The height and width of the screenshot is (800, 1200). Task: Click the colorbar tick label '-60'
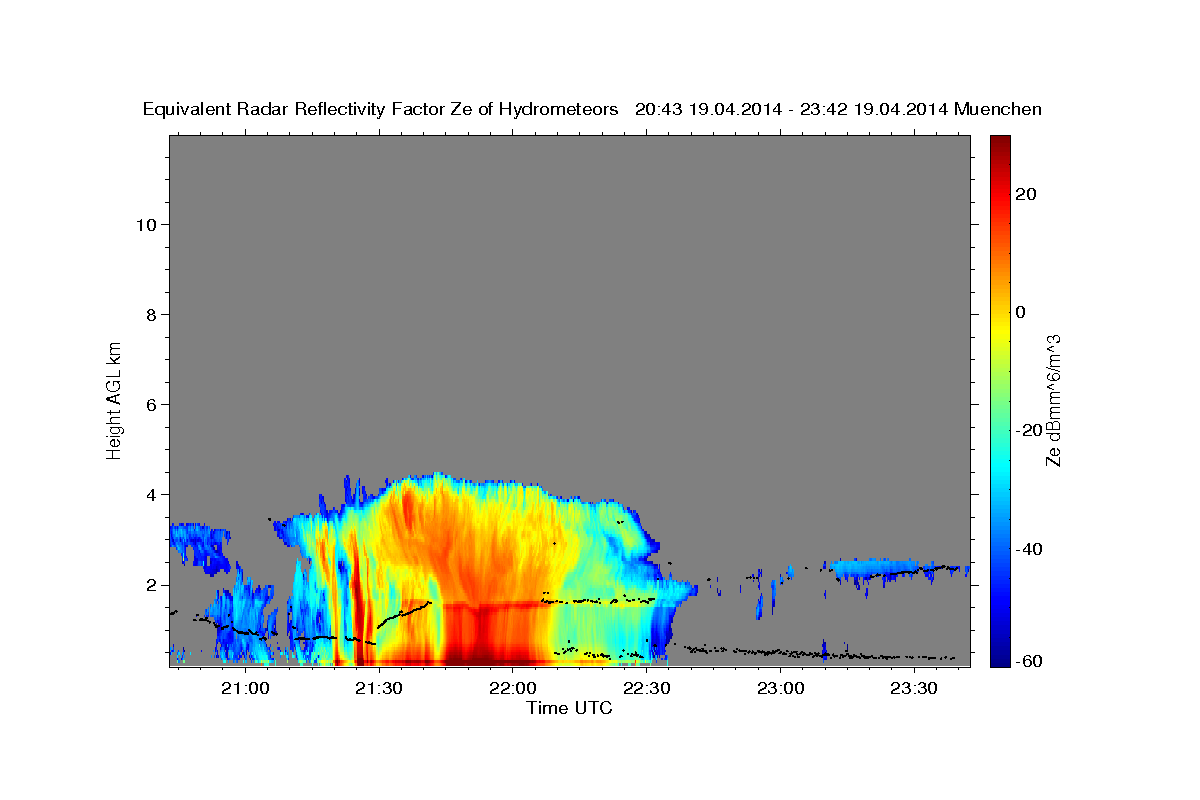[1028, 661]
